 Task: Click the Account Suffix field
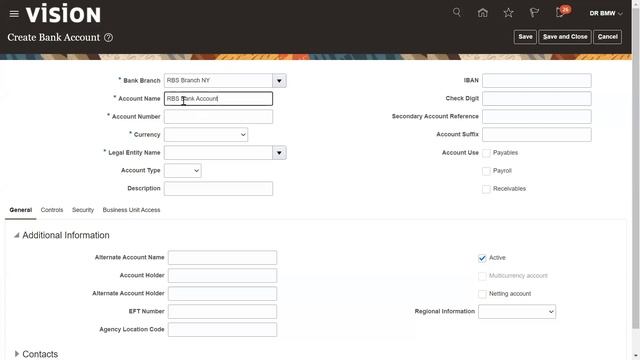[x=537, y=134]
